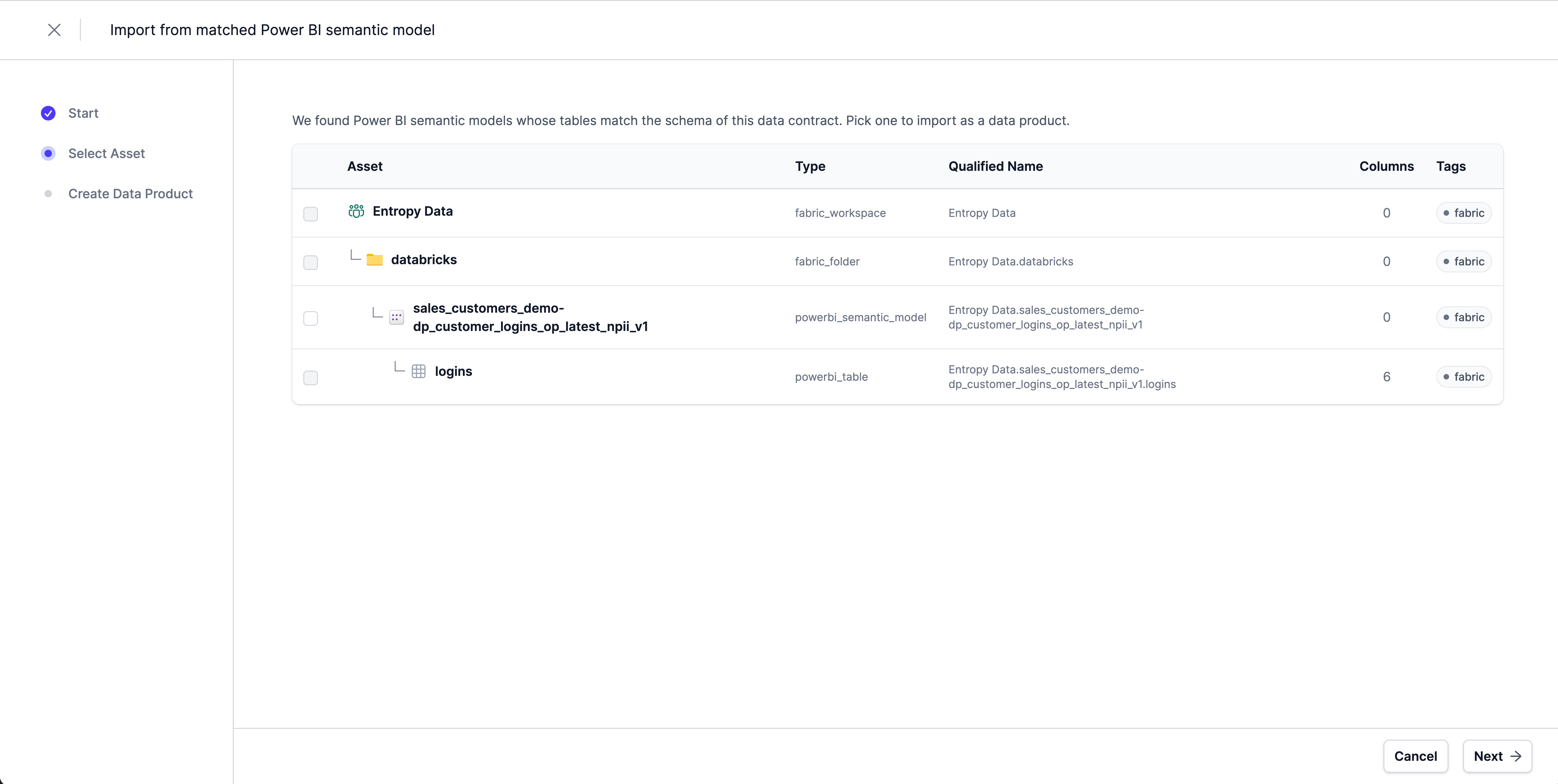Screen dimensions: 1558x784
Task: Close the import dialog with the X icon
Action: [x=54, y=30]
